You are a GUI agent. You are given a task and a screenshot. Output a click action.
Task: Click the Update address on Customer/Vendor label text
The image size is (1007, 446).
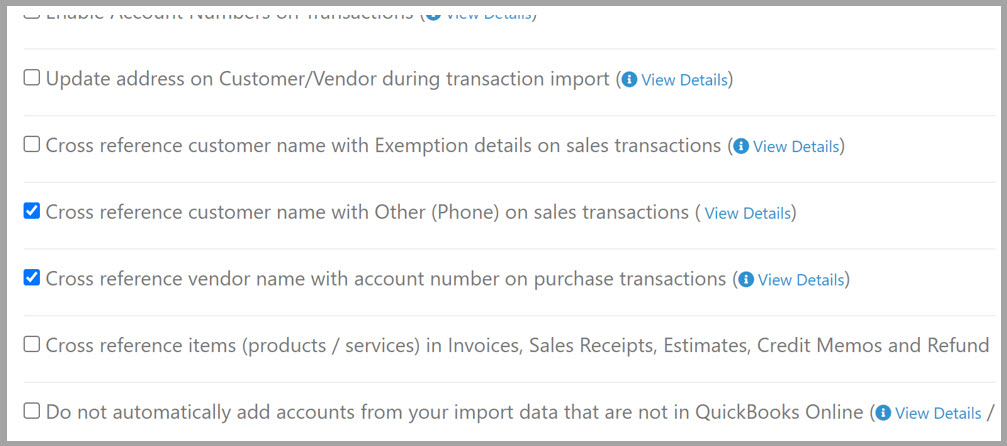click(x=328, y=79)
